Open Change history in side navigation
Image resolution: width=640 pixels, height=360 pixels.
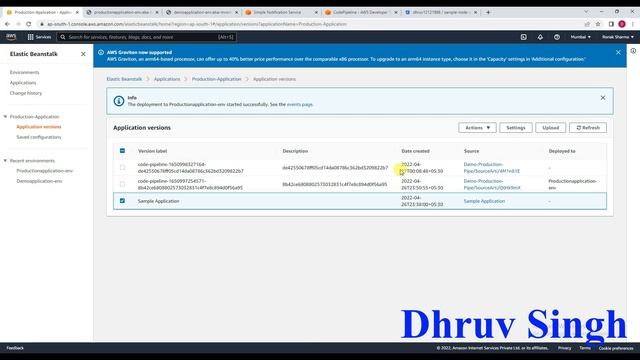[26, 93]
